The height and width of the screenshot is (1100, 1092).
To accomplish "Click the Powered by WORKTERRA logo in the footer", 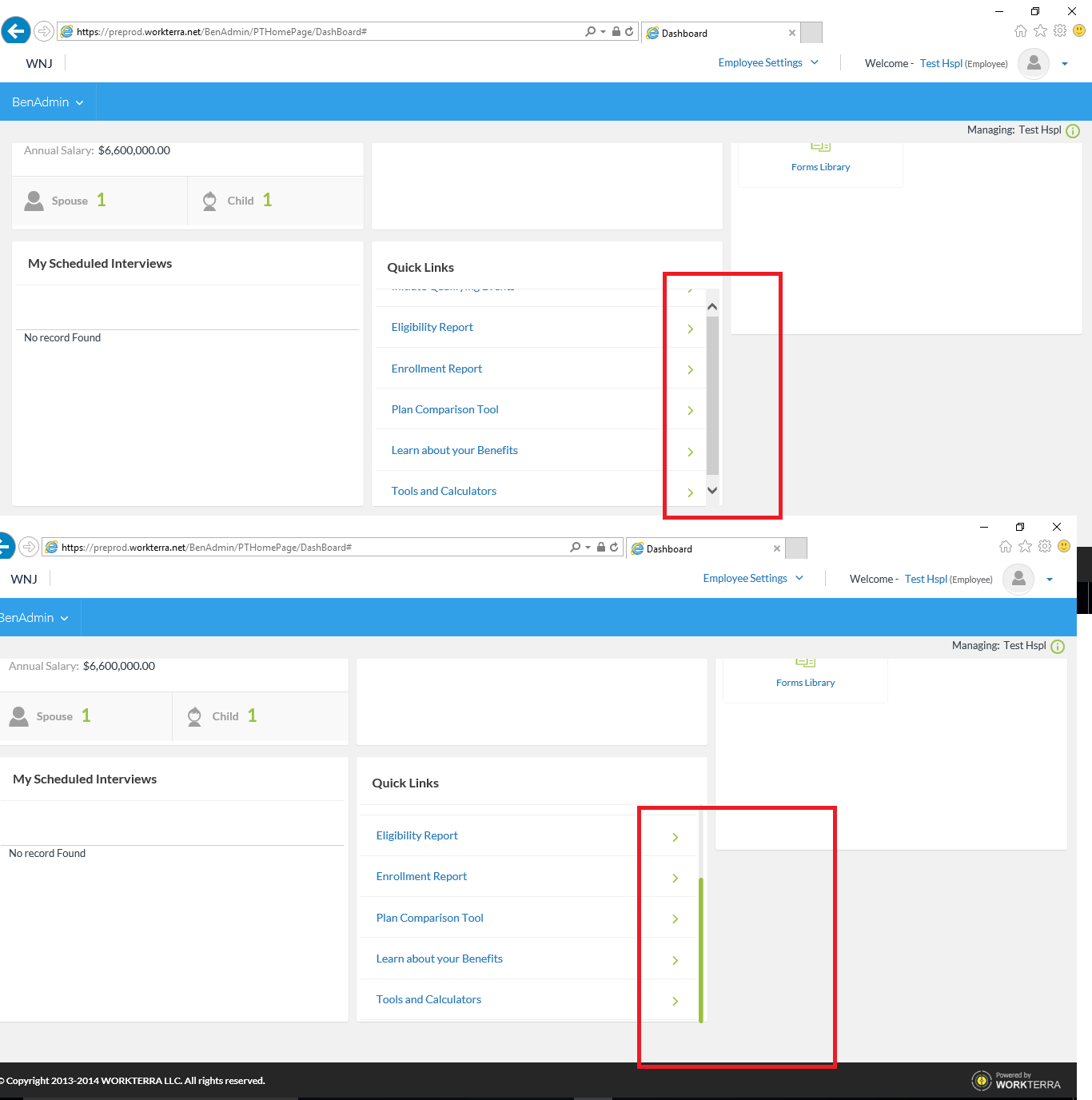I will (x=1016, y=1081).
